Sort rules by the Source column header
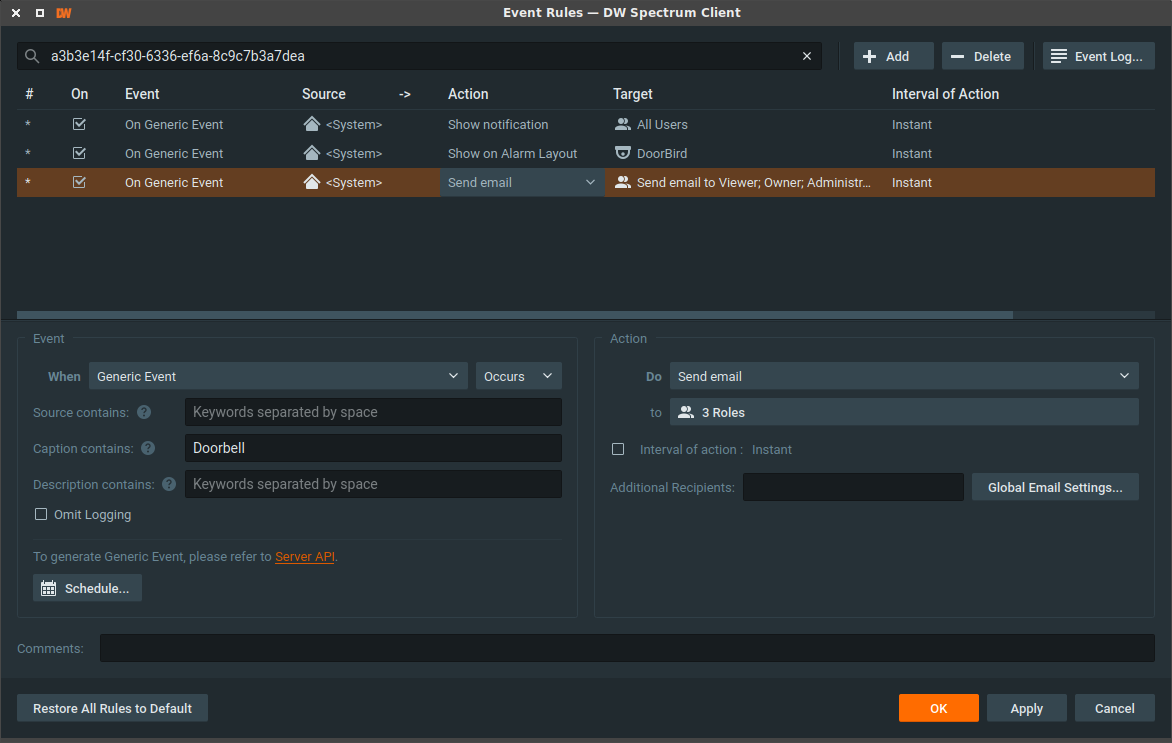Image resolution: width=1172 pixels, height=743 pixels. tap(324, 94)
